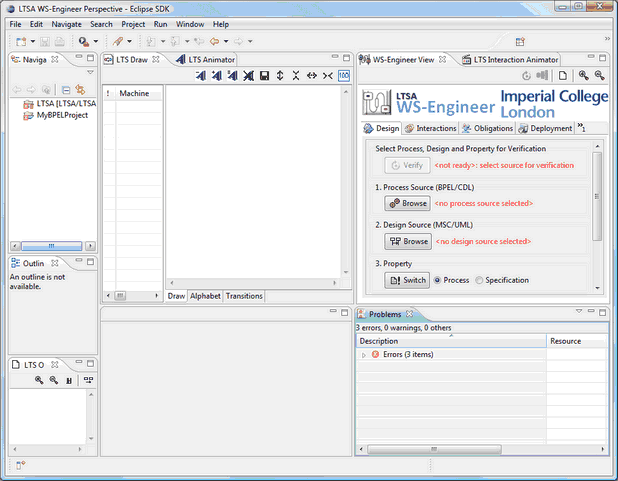This screenshot has width=618, height=481.
Task: Open the Navigator view menu dropdown arrow
Action: tap(89, 73)
